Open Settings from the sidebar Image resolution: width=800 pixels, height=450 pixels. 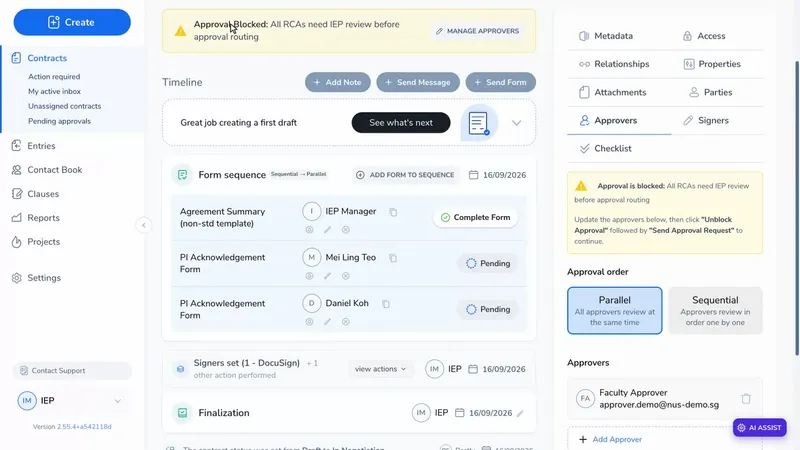pyautogui.click(x=44, y=278)
